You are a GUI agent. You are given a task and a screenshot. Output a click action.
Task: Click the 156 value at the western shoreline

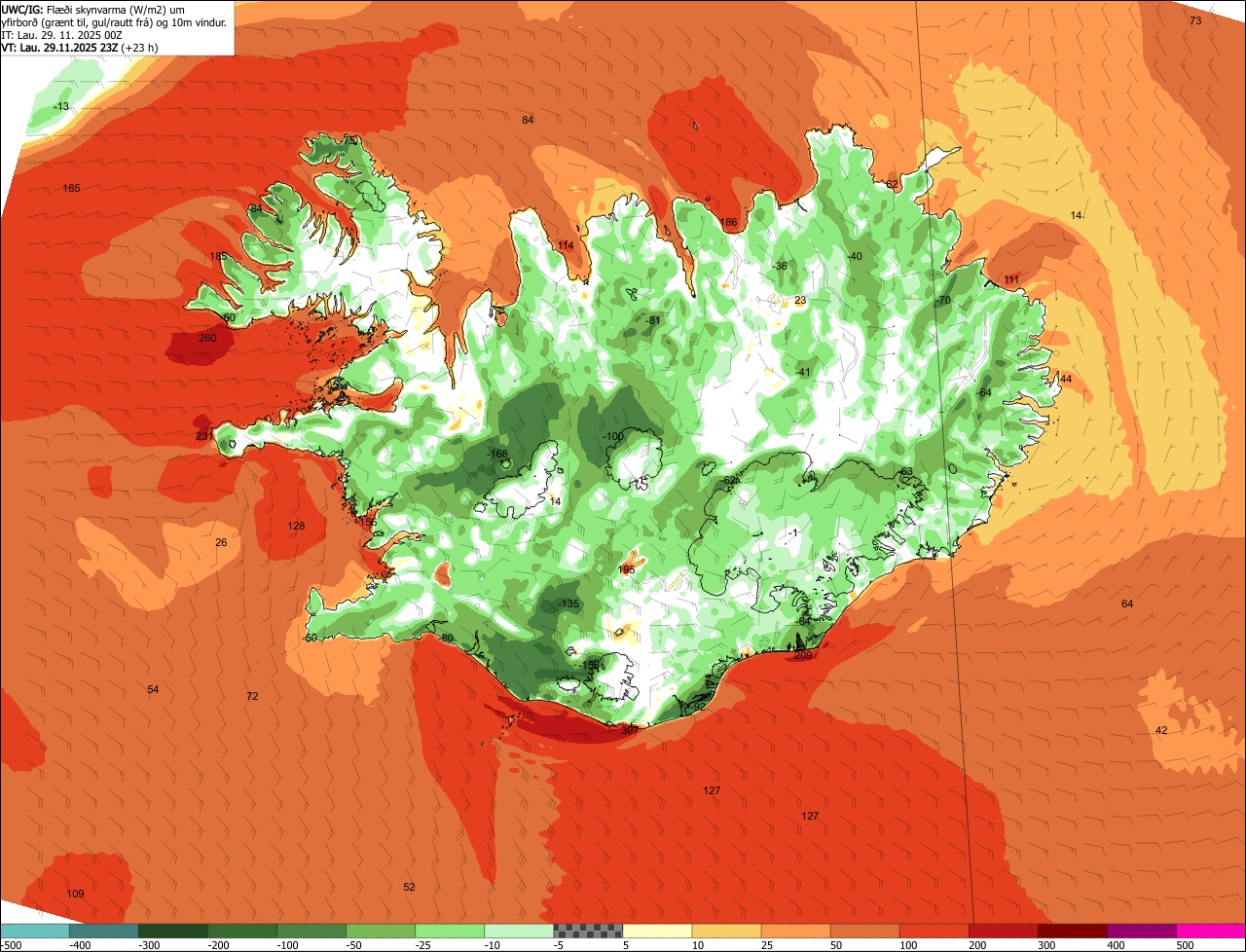[368, 523]
